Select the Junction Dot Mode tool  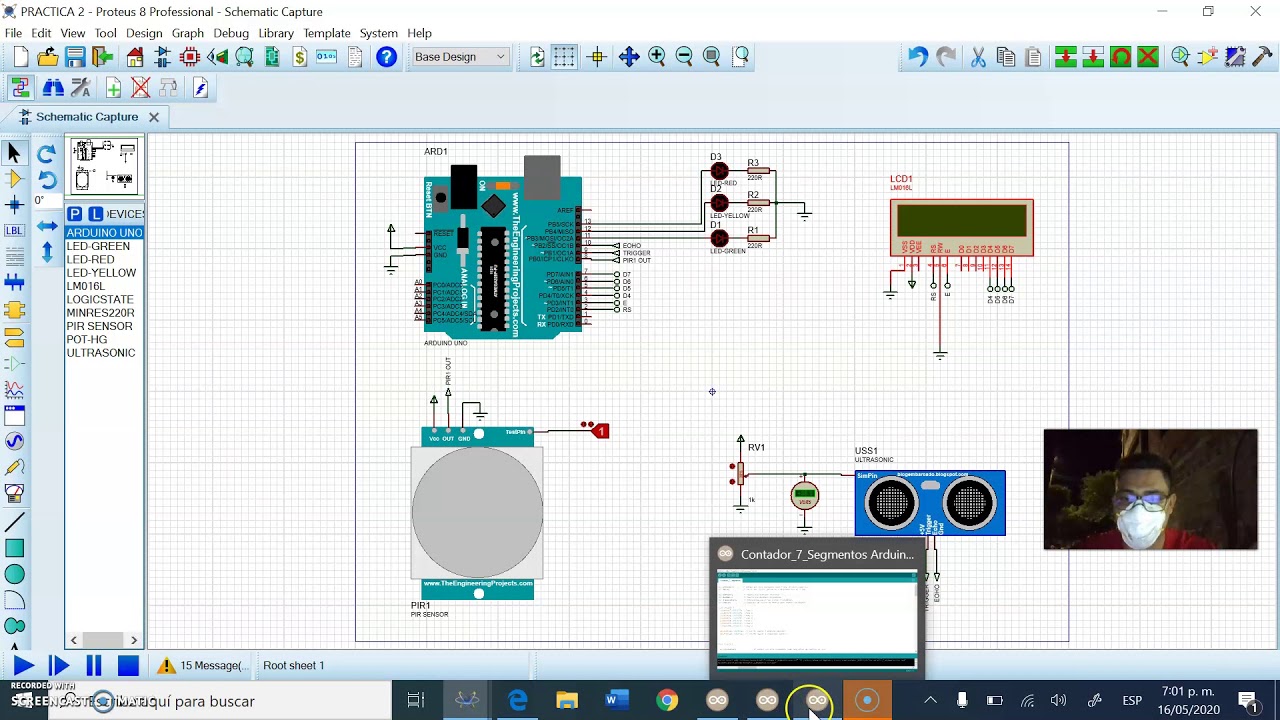(x=14, y=205)
